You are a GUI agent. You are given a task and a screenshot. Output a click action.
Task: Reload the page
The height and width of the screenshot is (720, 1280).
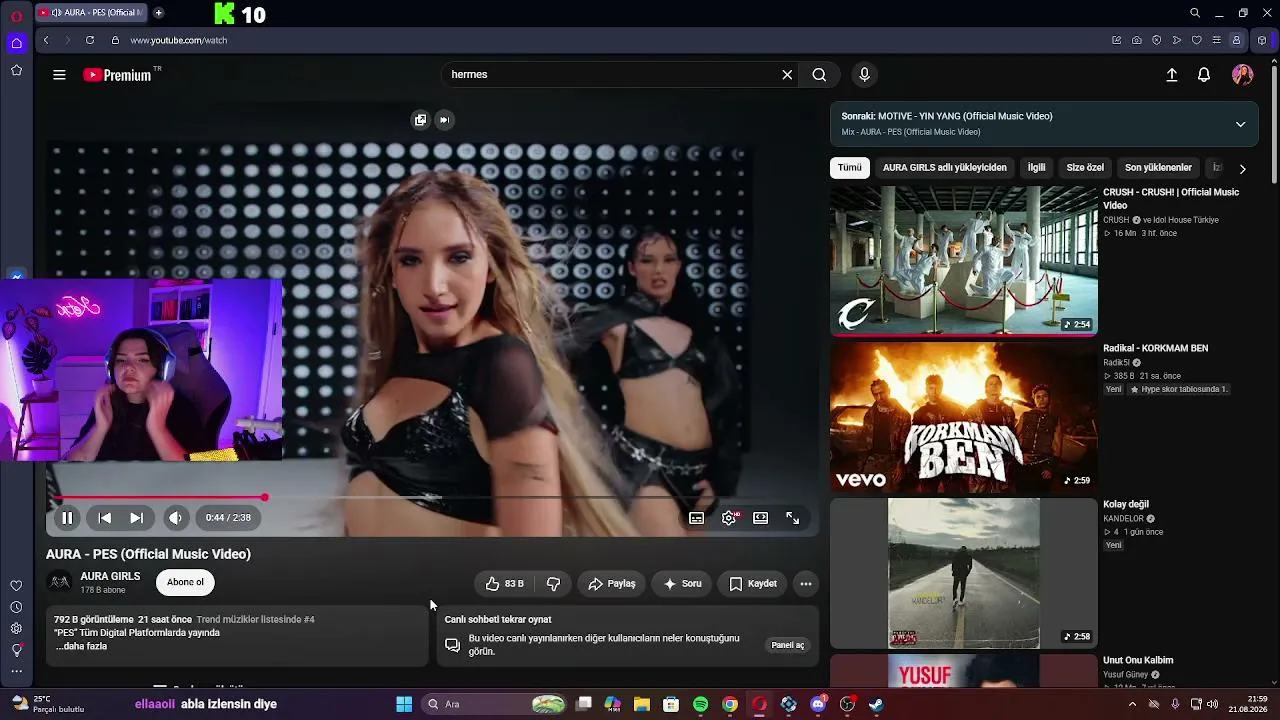pos(90,40)
